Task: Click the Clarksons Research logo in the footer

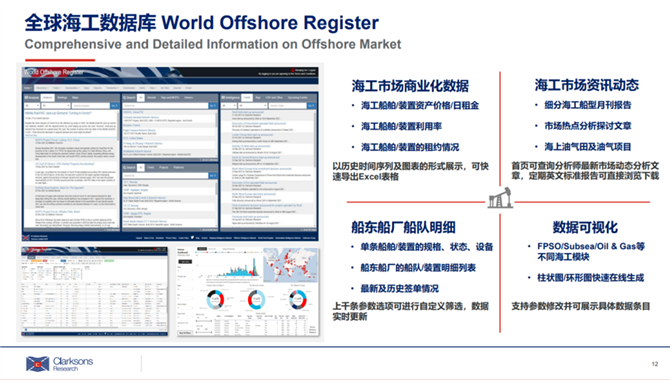Action: click(59, 364)
